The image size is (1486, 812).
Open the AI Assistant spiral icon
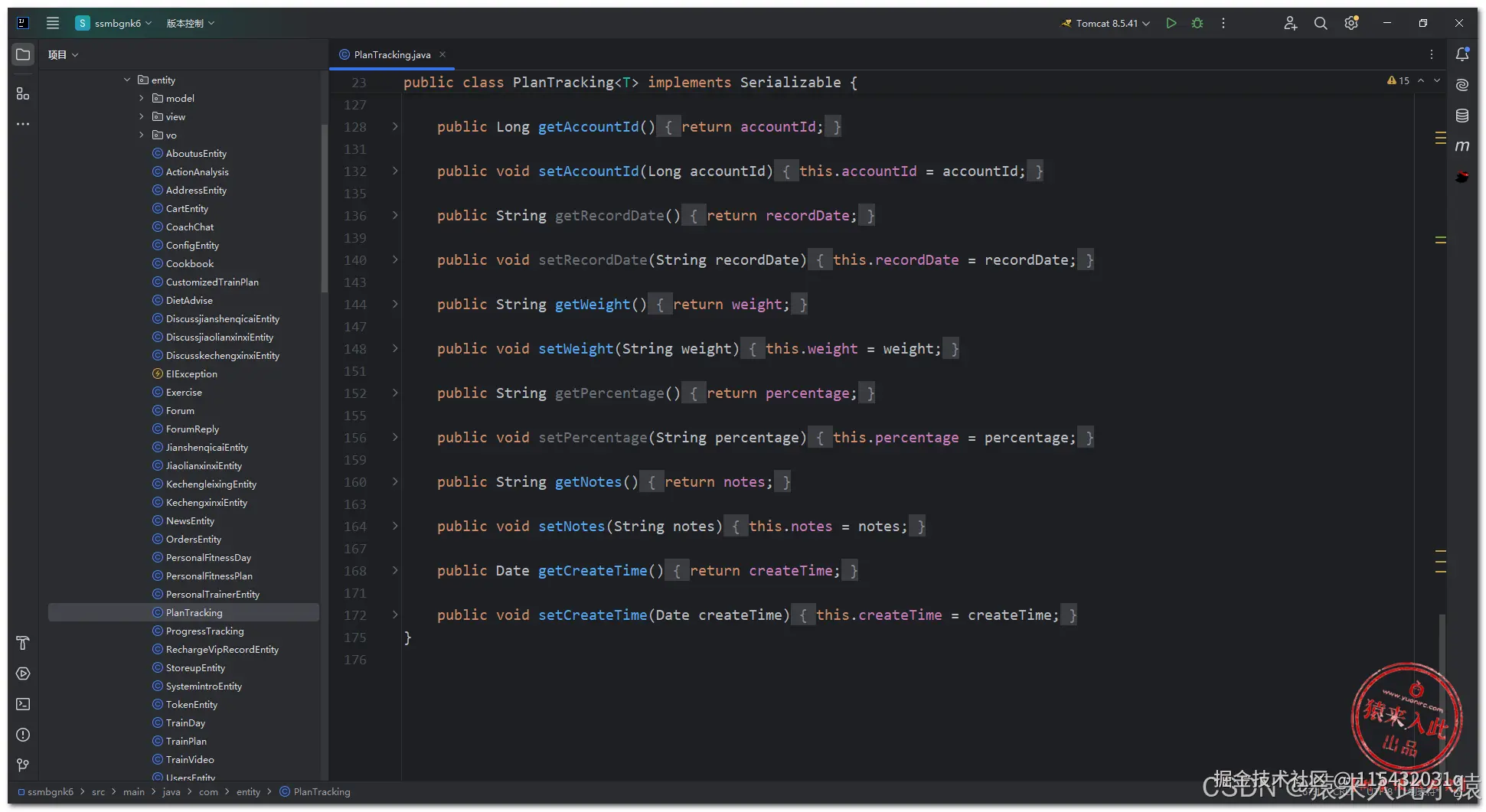[1462, 85]
